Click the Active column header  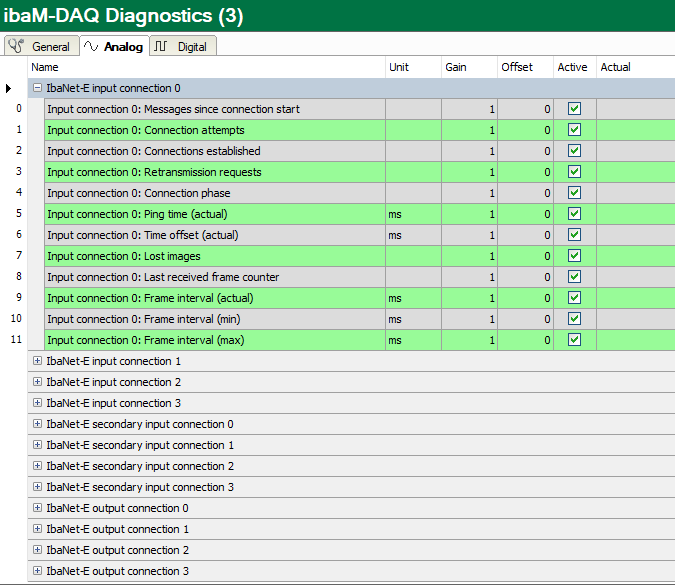pos(575,67)
